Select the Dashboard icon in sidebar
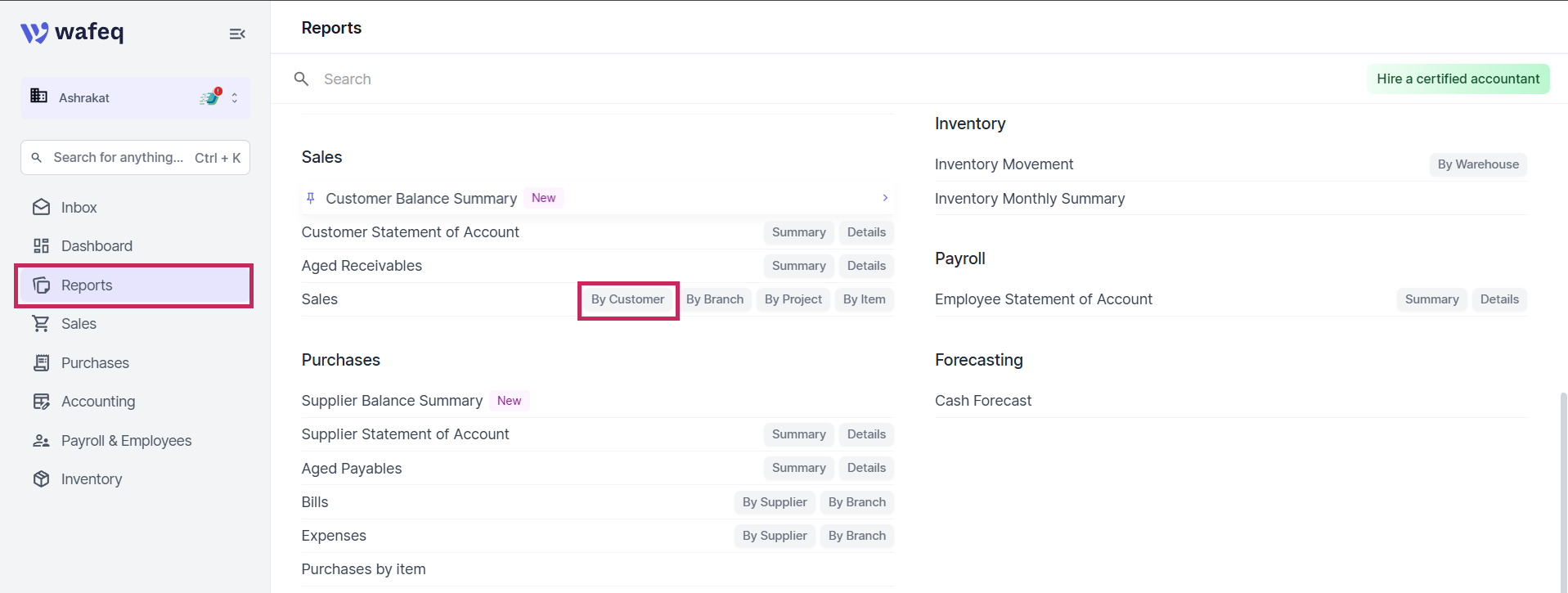The width and height of the screenshot is (1568, 593). coord(41,246)
